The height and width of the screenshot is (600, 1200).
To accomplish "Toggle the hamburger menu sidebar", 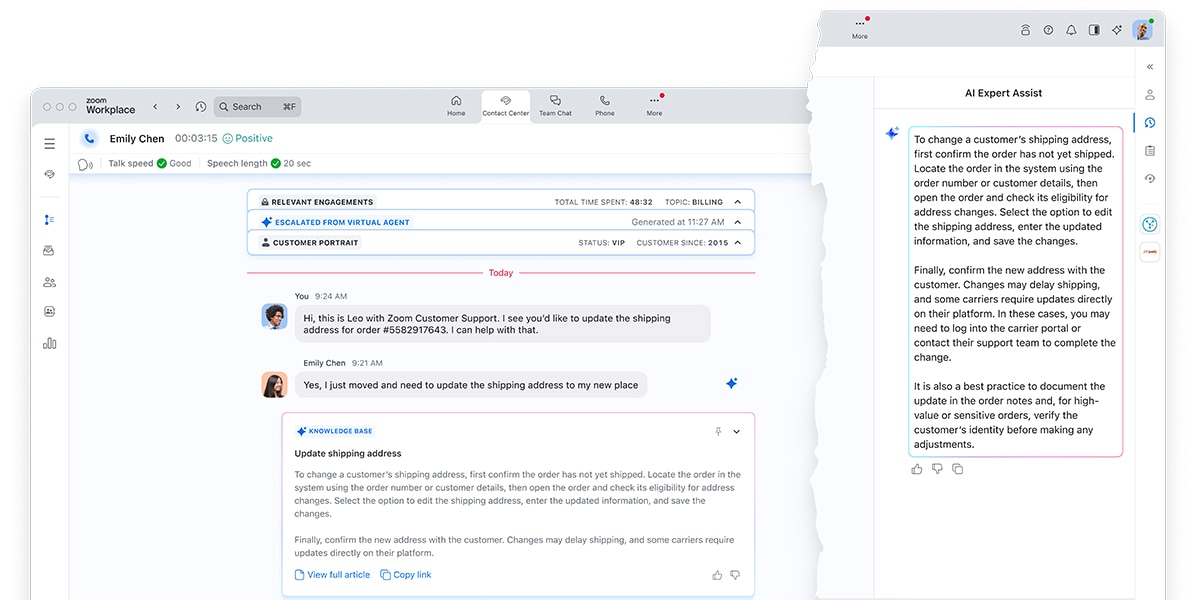I will (x=49, y=144).
